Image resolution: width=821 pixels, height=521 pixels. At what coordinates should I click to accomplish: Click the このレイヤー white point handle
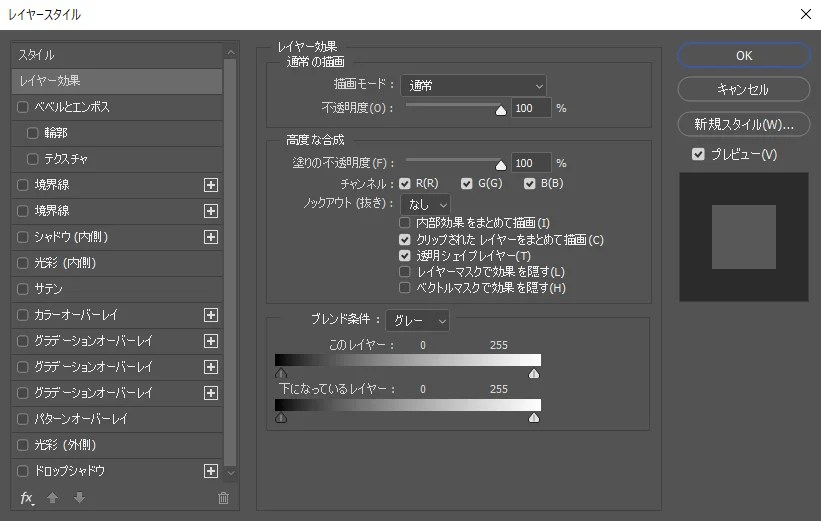(x=534, y=373)
